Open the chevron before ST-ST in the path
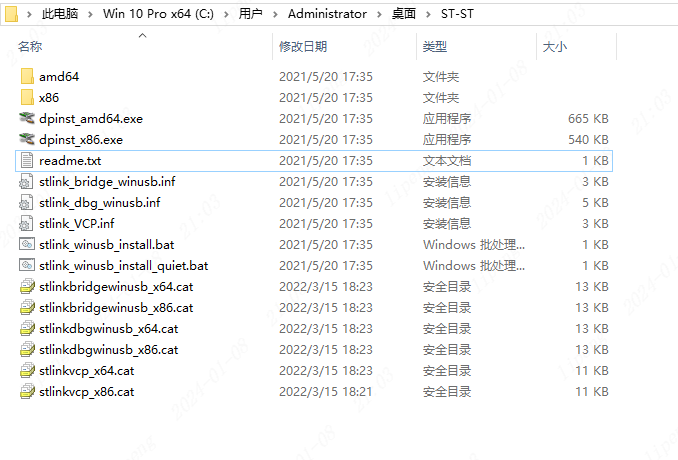 pos(428,14)
